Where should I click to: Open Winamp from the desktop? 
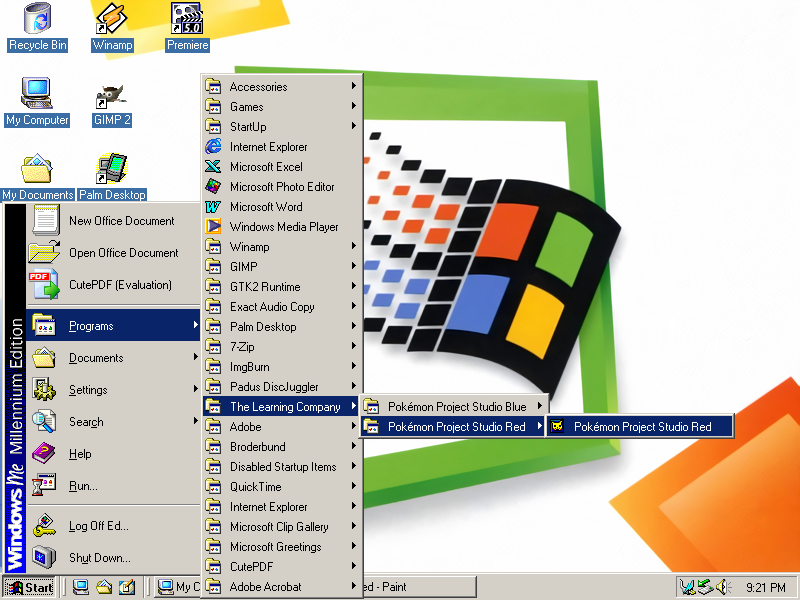[112, 20]
